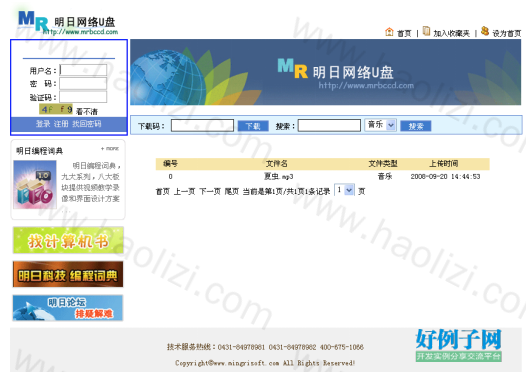Screen dimensions: 526x372
Task: Click the 注册 register link
Action: (61, 124)
